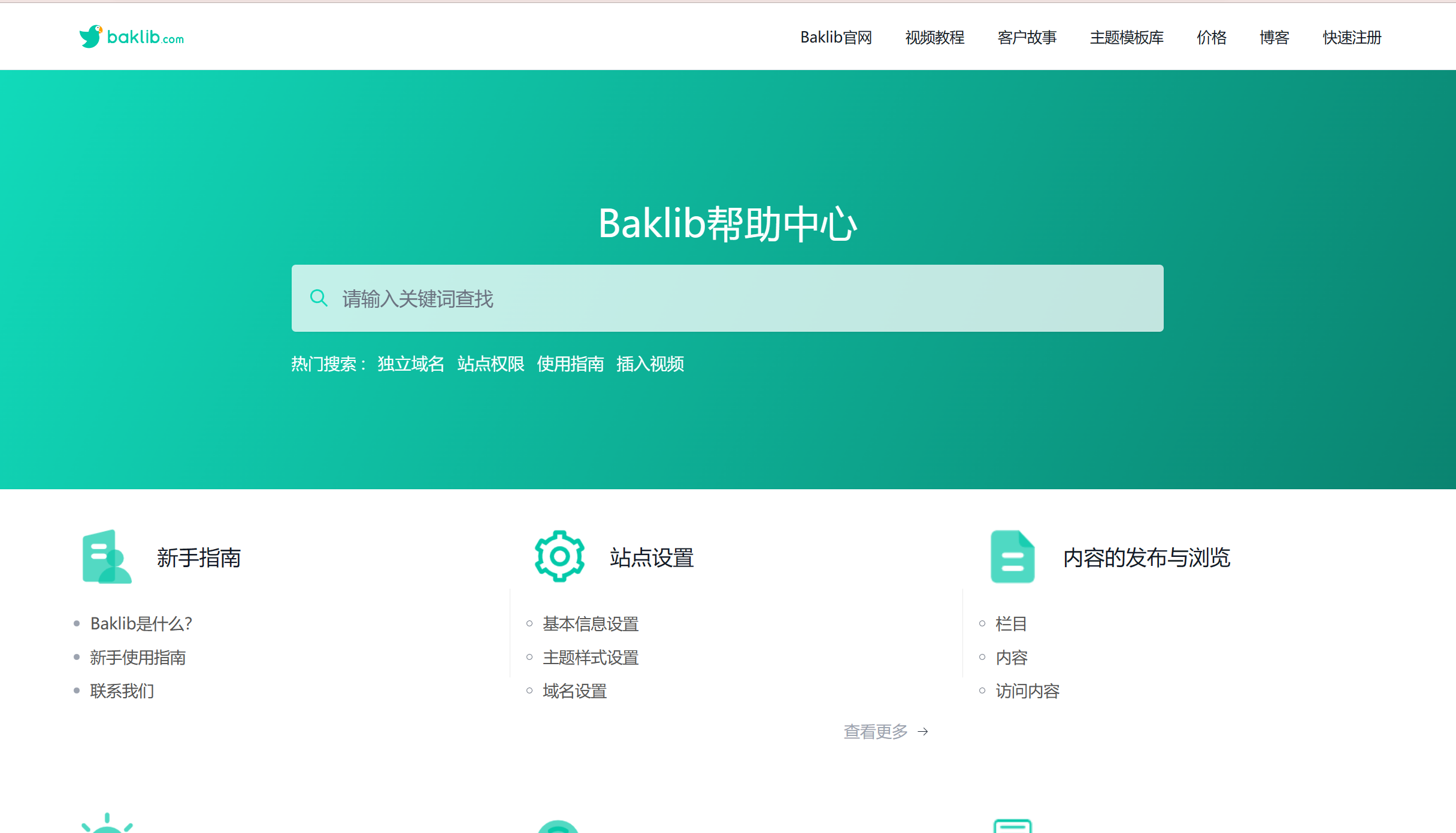The image size is (1456, 833).
Task: Open the 内容的发布与浏览 section heading
Action: pyautogui.click(x=1146, y=558)
